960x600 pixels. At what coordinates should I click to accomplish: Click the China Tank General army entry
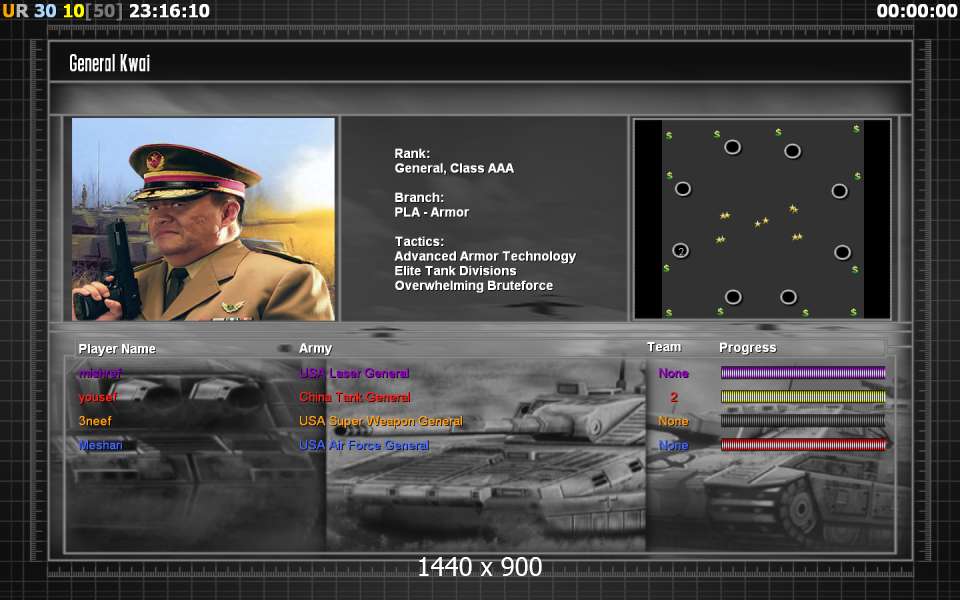click(354, 397)
